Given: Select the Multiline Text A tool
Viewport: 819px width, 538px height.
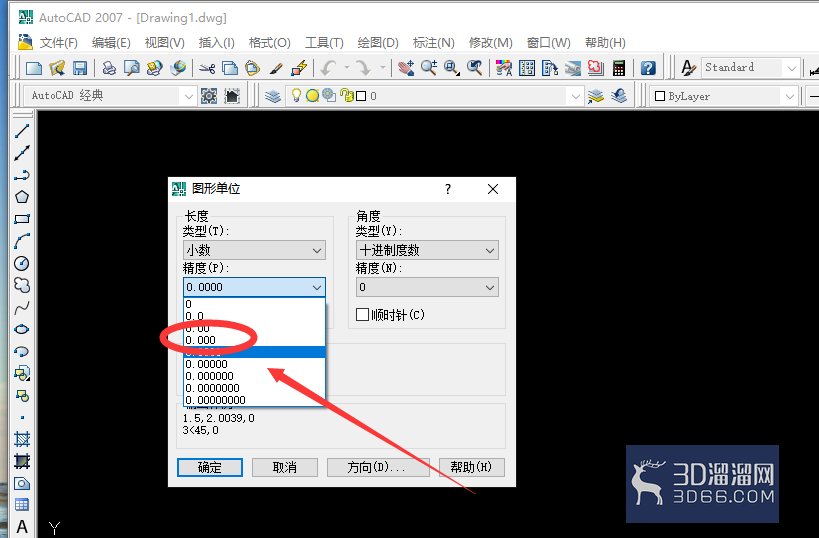Looking at the screenshot, I should [x=21, y=527].
